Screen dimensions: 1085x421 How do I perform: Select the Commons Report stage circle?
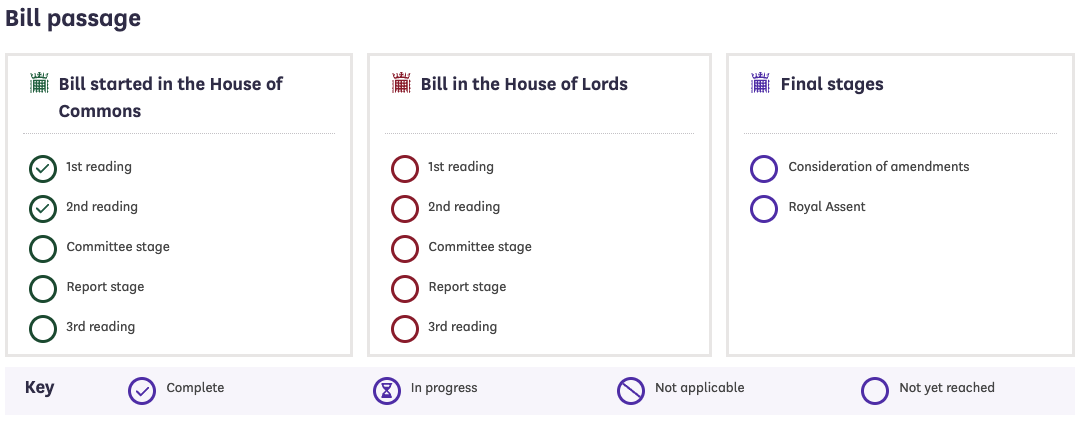[43, 289]
